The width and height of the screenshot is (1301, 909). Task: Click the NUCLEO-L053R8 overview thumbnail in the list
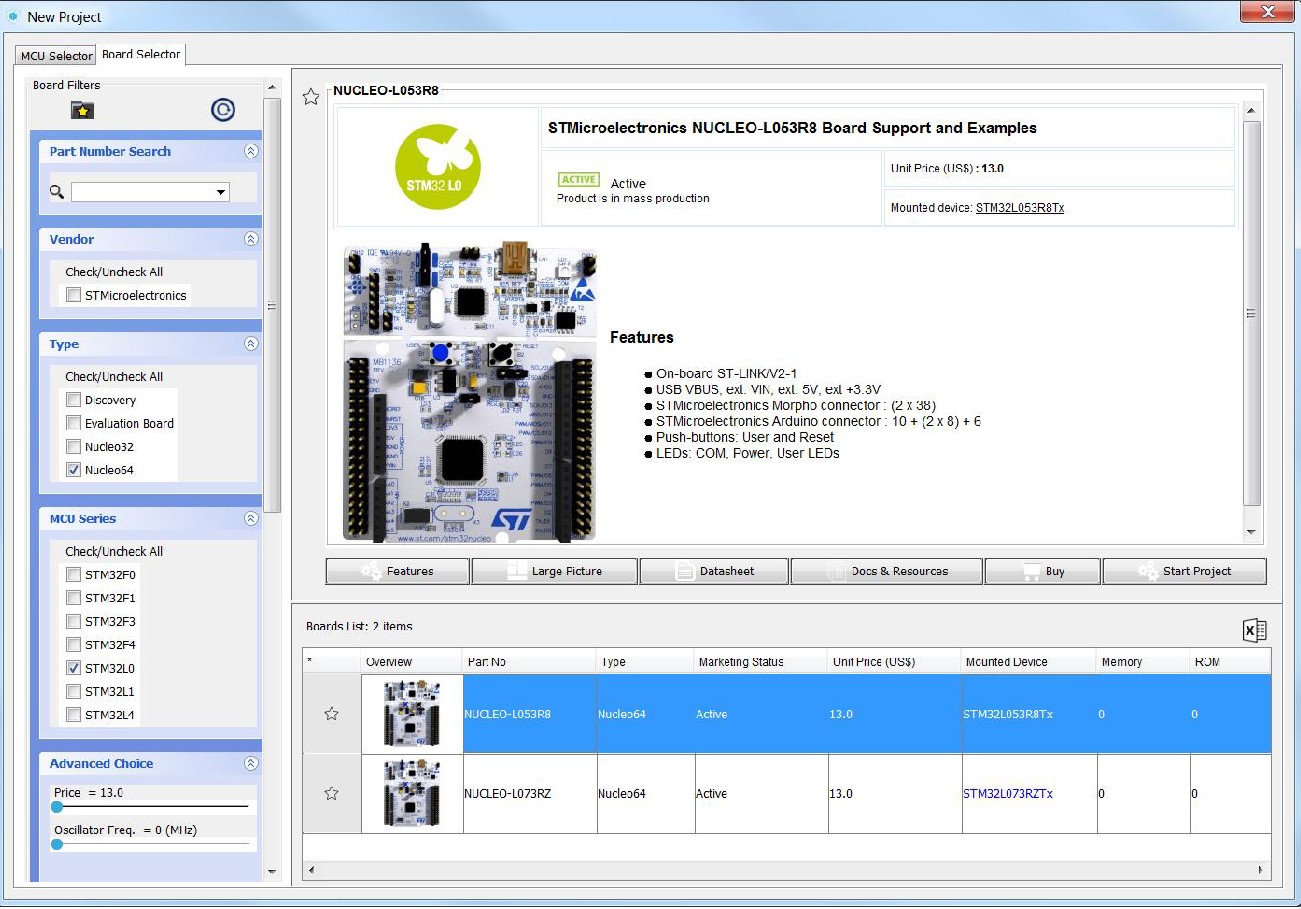tap(412, 714)
